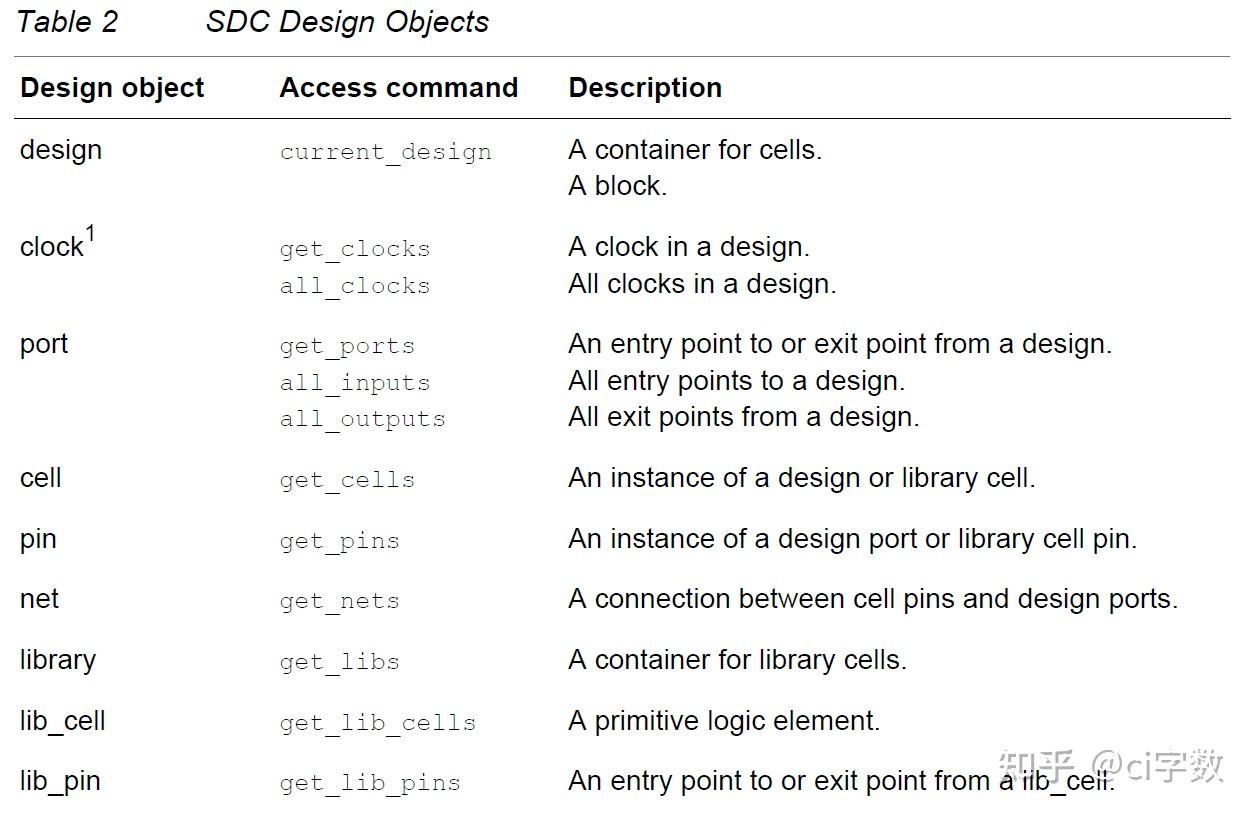The height and width of the screenshot is (816, 1255).
Task: Click the 'get_cells' command
Action: [x=347, y=481]
